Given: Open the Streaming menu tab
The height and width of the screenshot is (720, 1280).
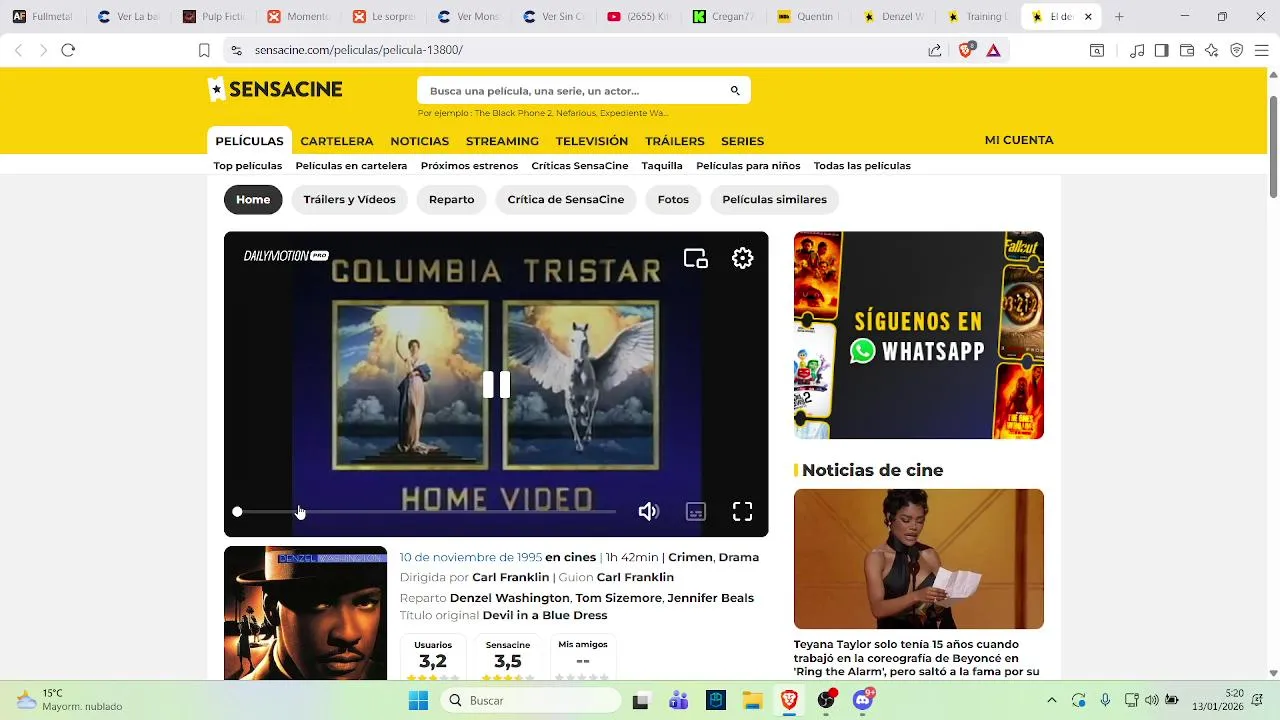Looking at the screenshot, I should (502, 141).
